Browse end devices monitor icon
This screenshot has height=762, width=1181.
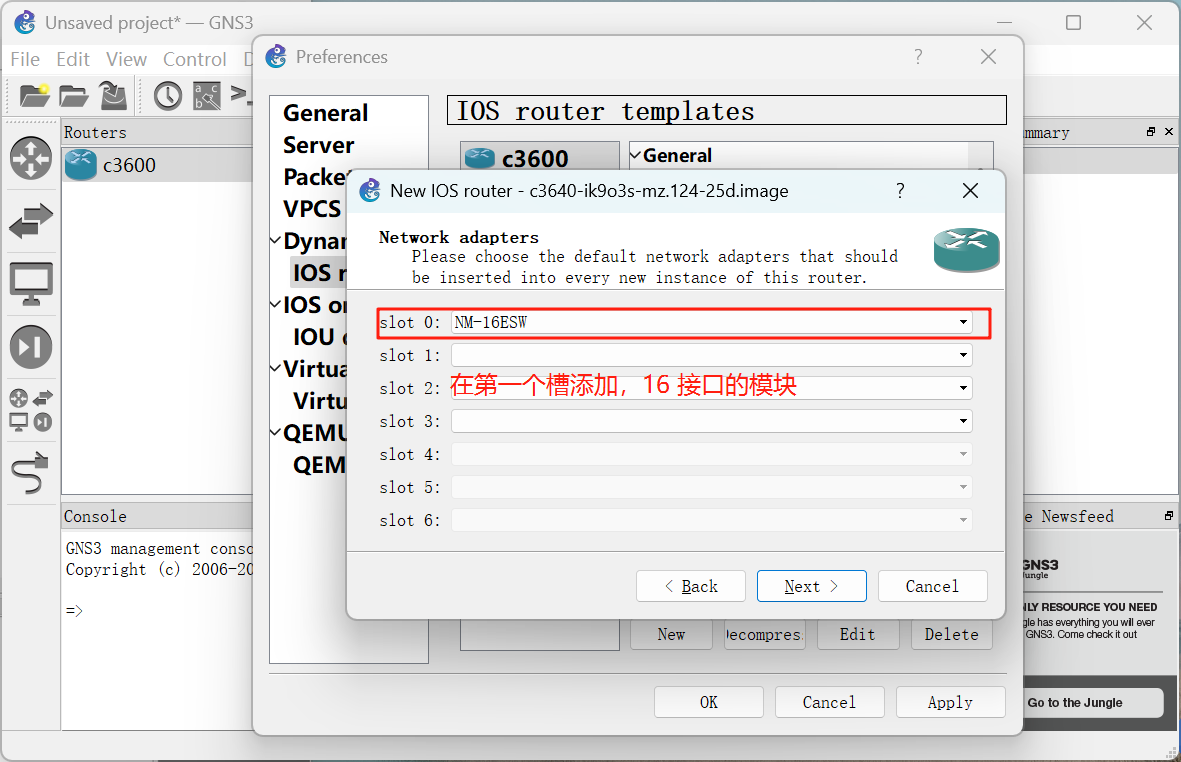[31, 284]
